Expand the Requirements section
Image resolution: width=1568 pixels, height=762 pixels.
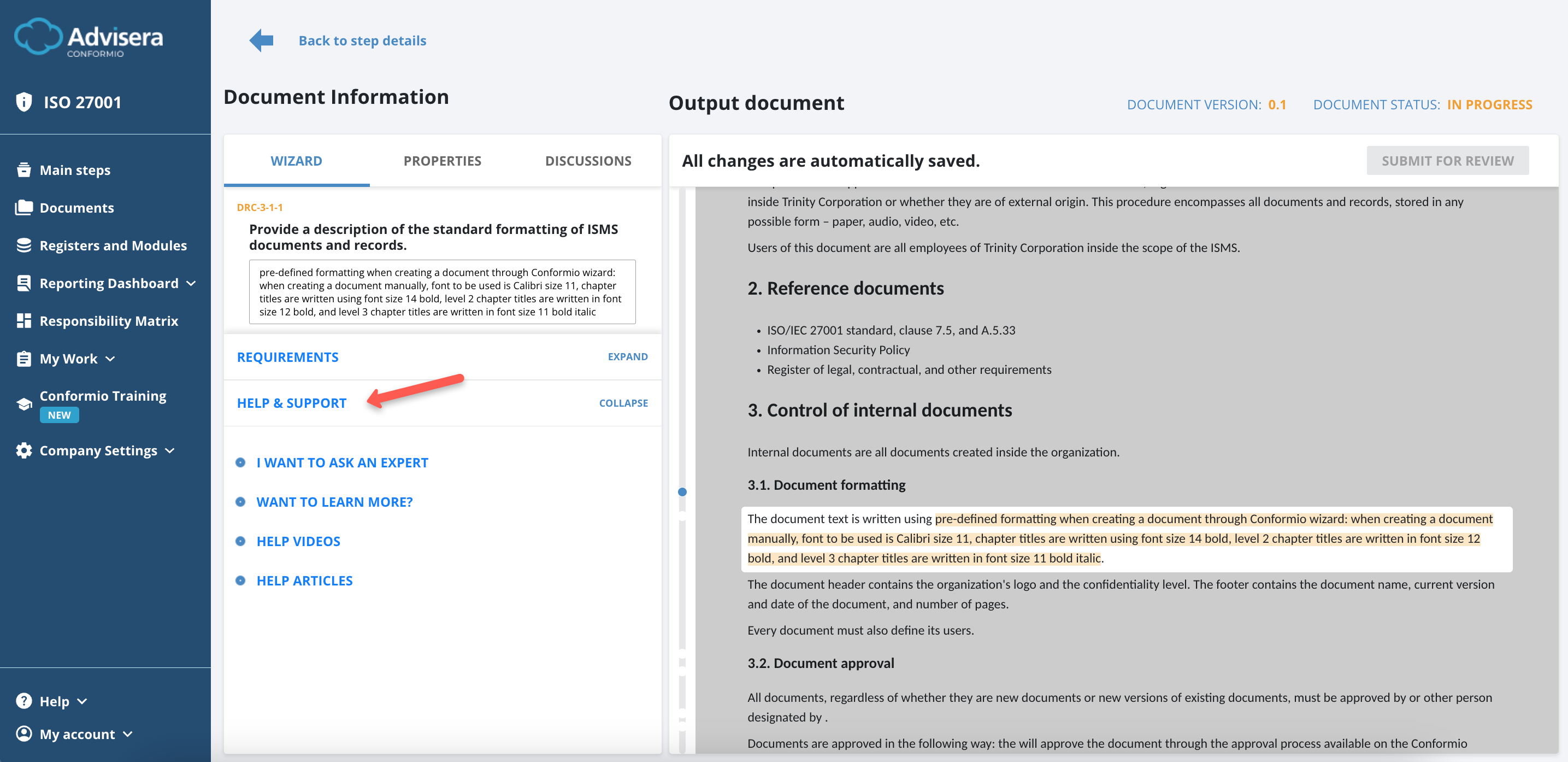627,357
